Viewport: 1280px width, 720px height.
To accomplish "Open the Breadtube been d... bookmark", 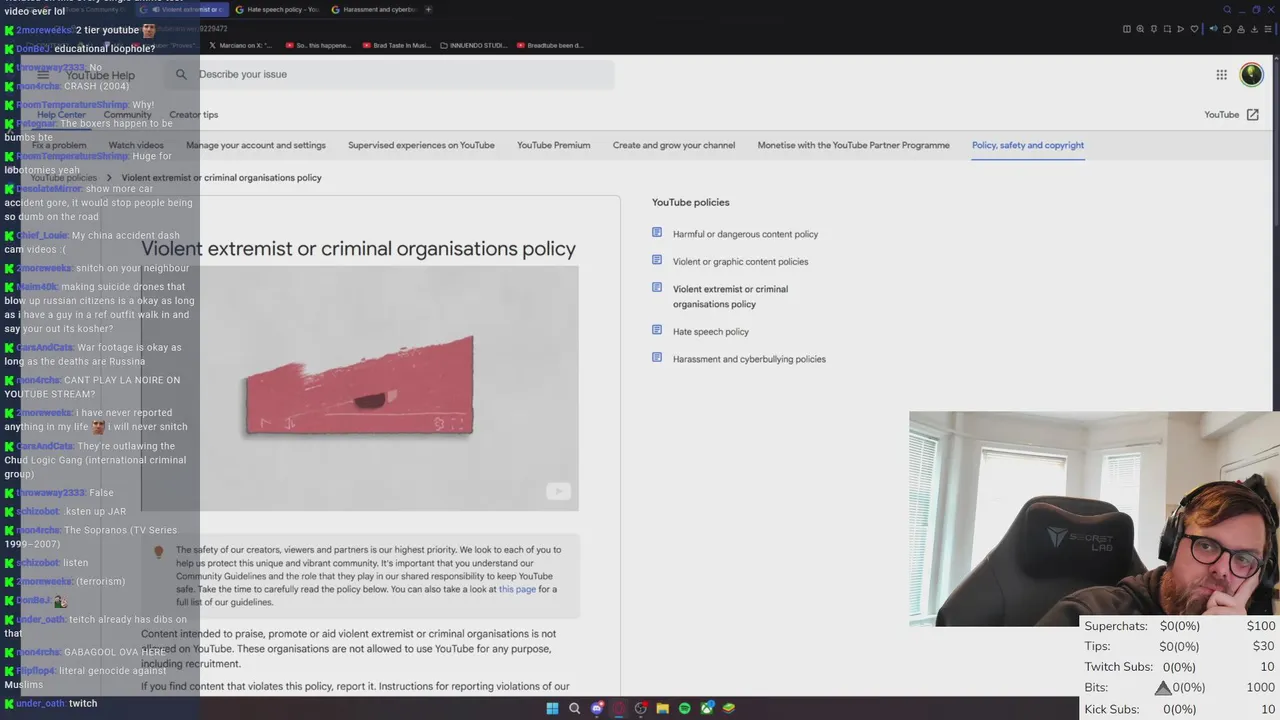I will pyautogui.click(x=549, y=45).
